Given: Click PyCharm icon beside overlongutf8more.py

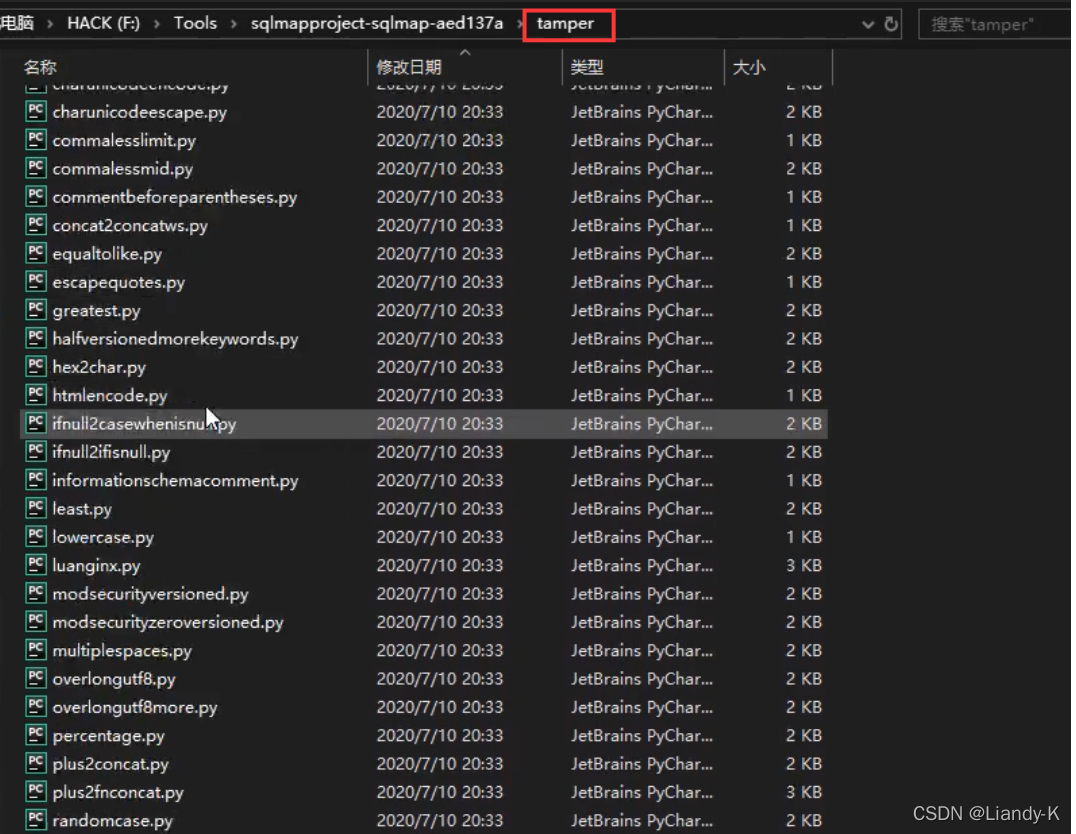Looking at the screenshot, I should [x=35, y=706].
